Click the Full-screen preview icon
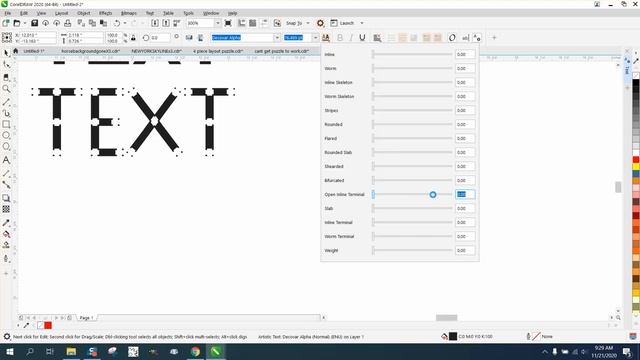 tap(228, 23)
